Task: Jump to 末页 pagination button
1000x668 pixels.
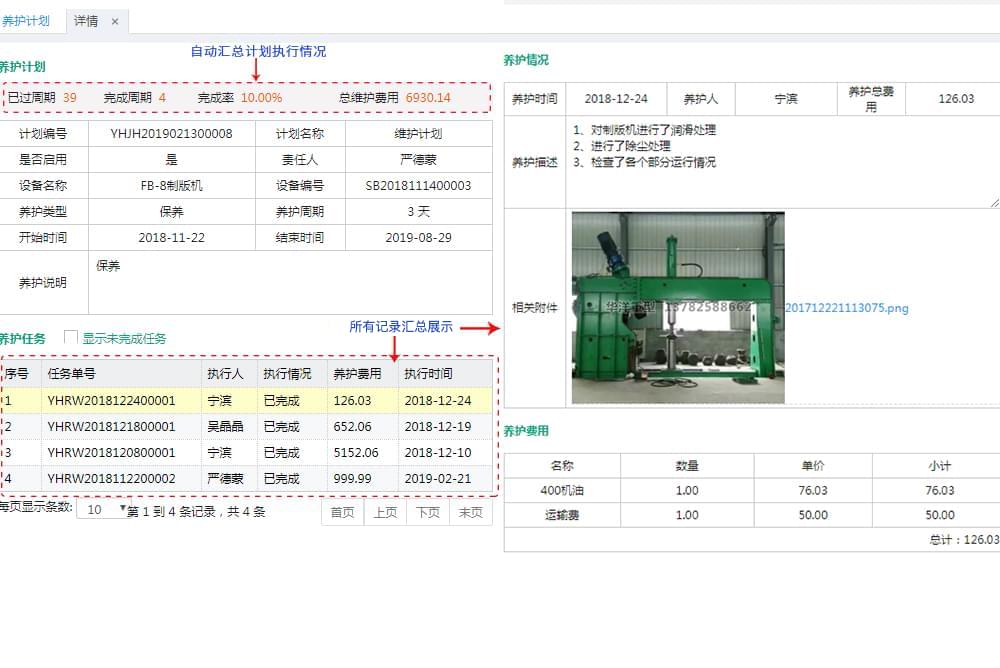Action: (471, 512)
